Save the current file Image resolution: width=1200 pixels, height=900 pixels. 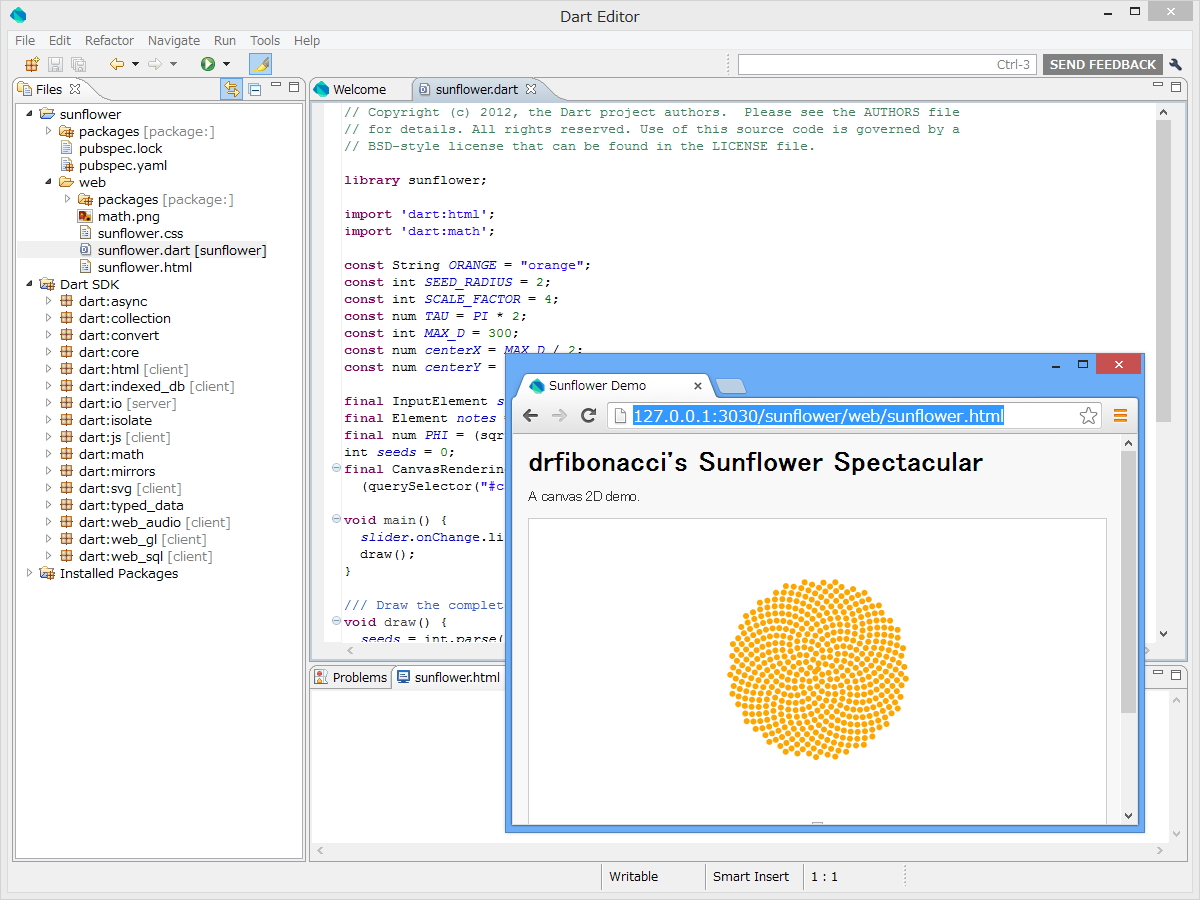[x=55, y=64]
